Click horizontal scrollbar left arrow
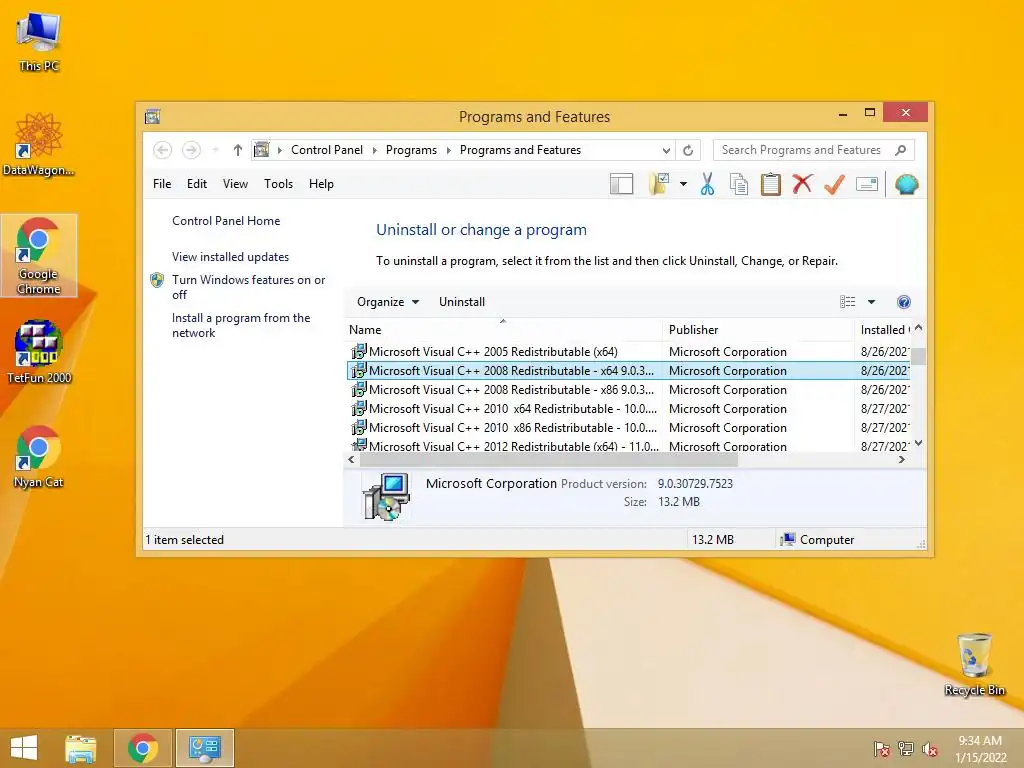 click(x=352, y=460)
